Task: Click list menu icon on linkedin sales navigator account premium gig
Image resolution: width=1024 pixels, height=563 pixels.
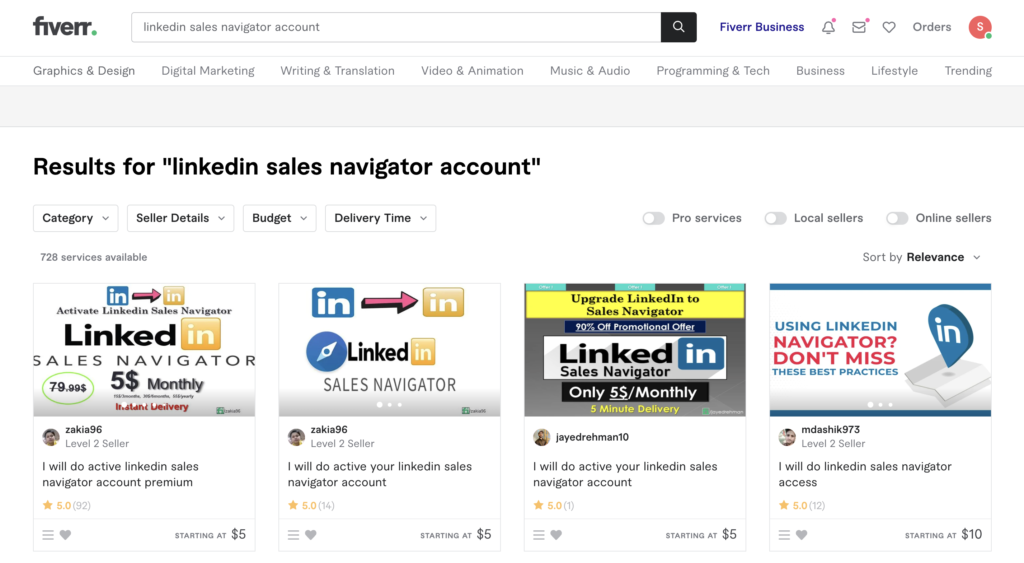Action: click(48, 535)
